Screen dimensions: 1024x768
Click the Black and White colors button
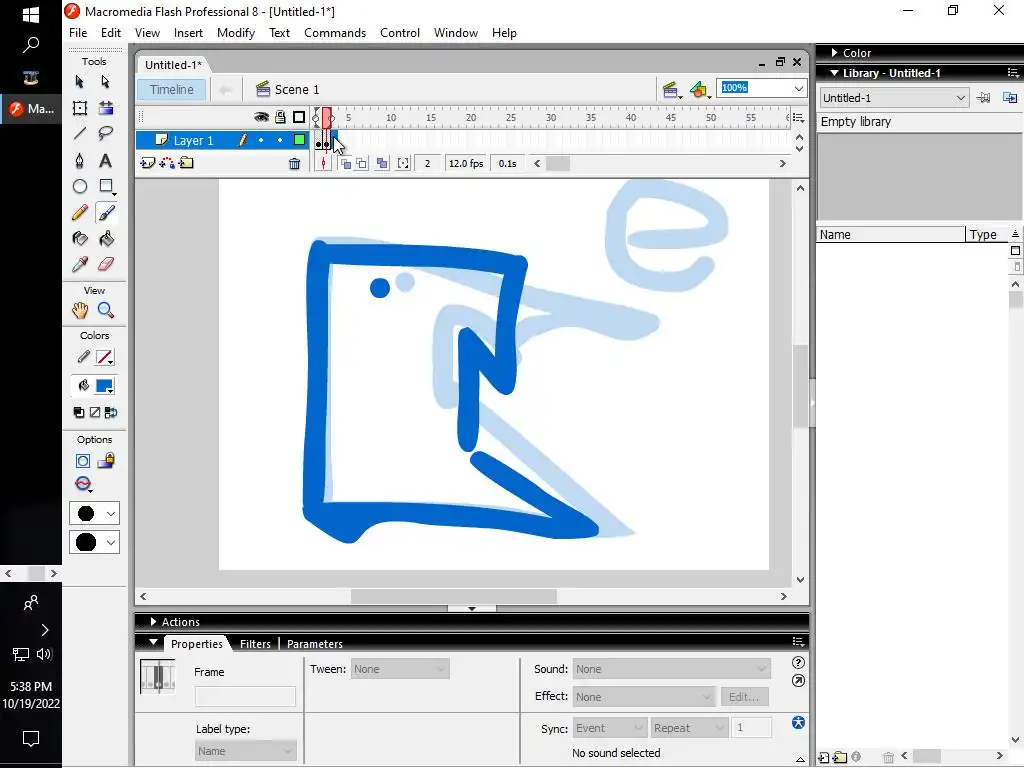(79, 413)
